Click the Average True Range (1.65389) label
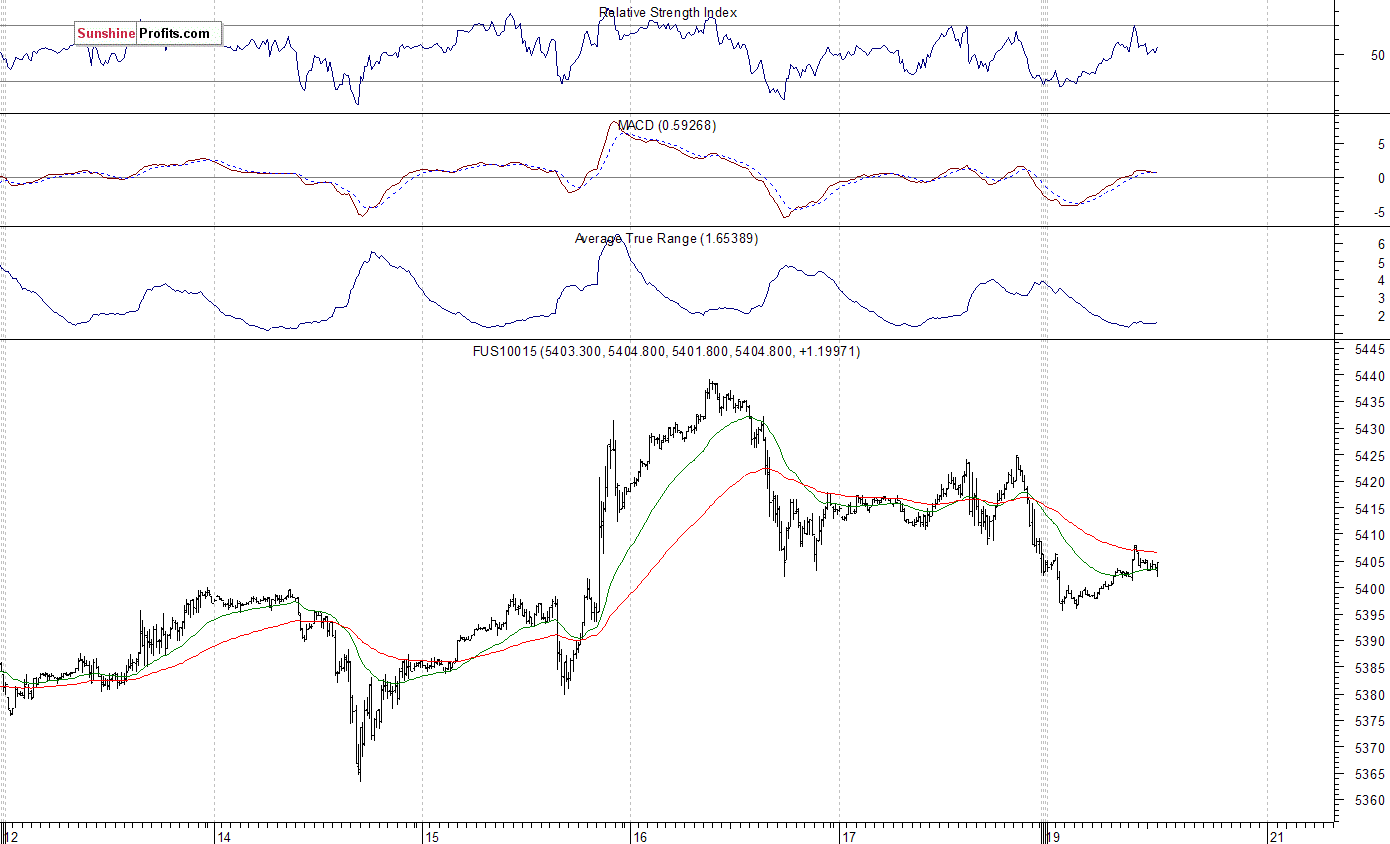Screen dimensions: 1390x844 tap(666, 239)
